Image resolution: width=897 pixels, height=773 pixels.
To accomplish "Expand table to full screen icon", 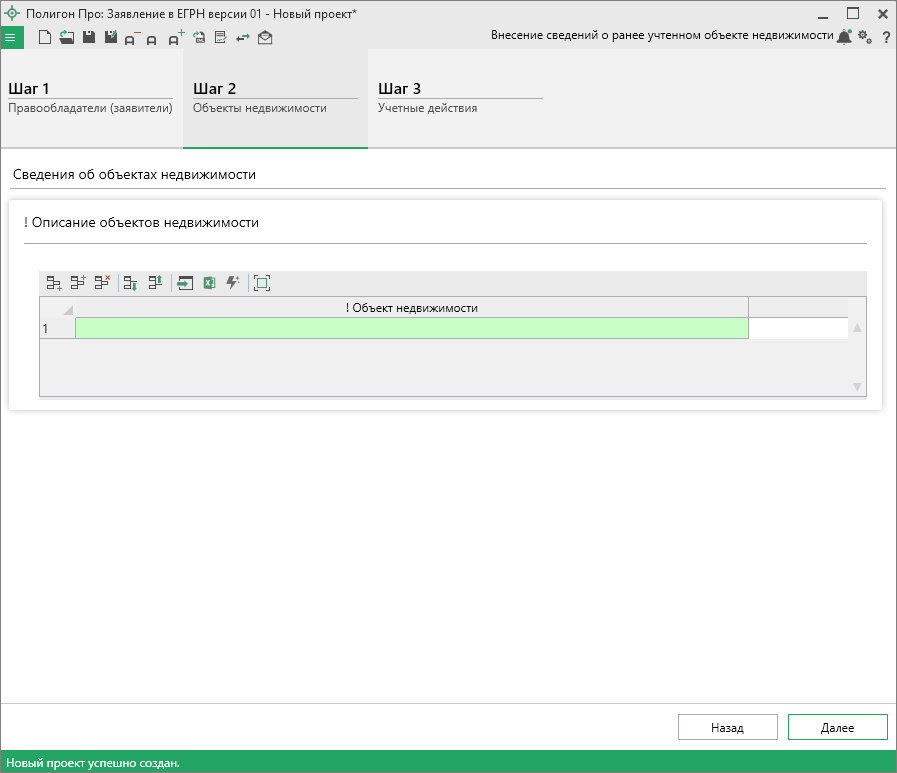I will click(x=262, y=283).
